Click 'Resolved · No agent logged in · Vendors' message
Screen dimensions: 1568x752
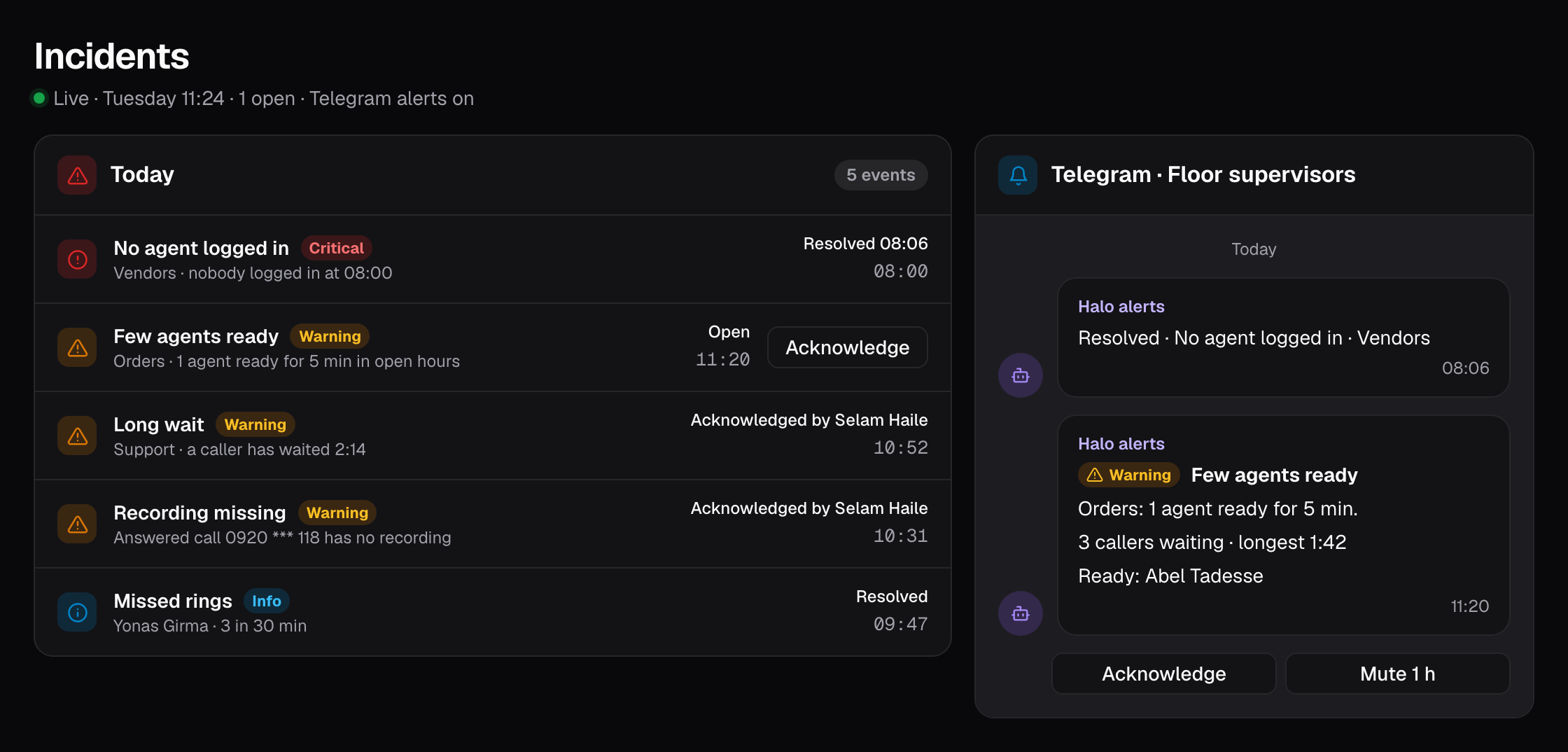(x=1254, y=338)
